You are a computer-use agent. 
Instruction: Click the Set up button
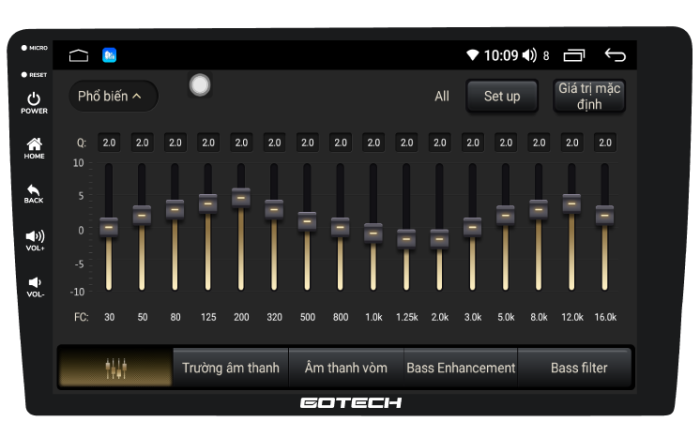click(x=502, y=97)
